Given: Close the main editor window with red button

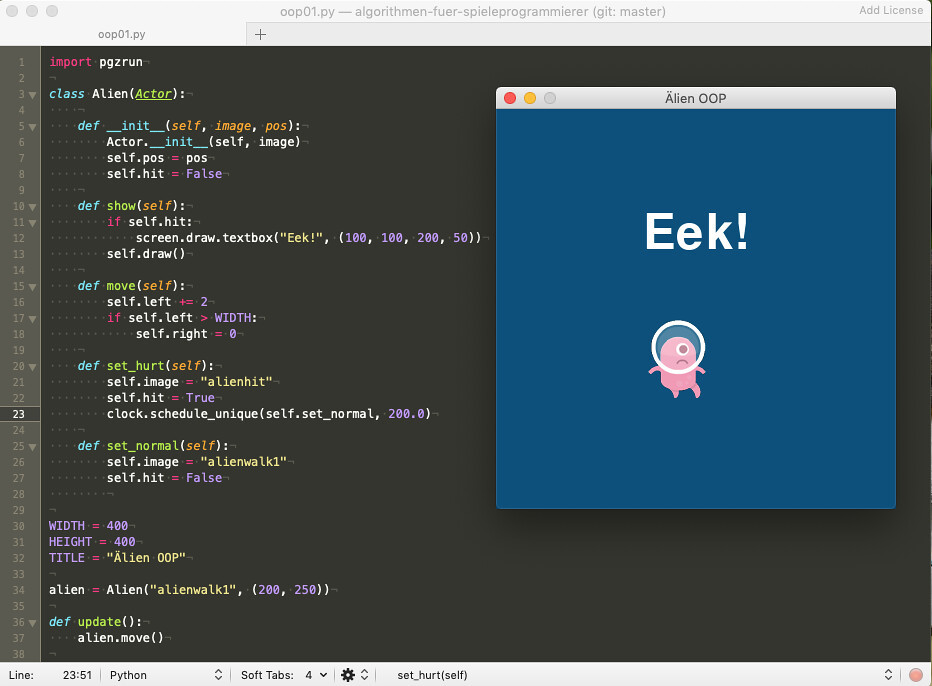Looking at the screenshot, I should (x=12, y=11).
